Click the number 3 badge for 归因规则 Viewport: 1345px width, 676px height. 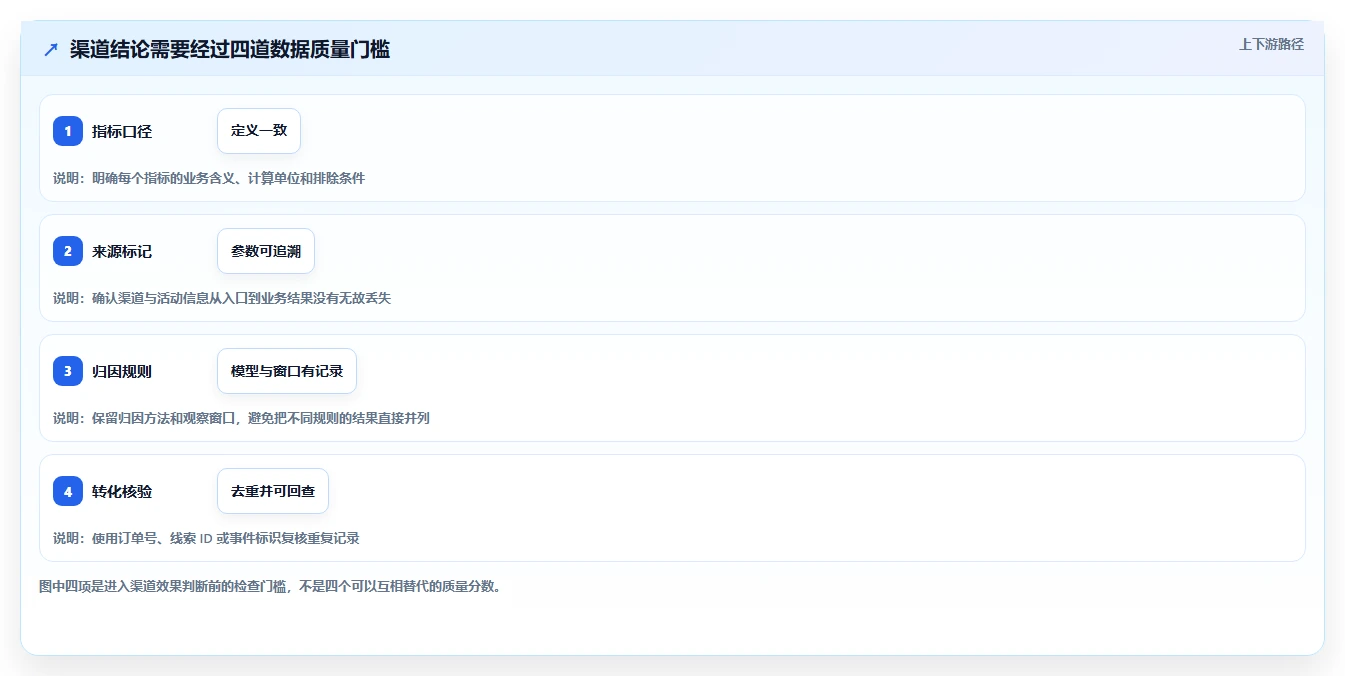(68, 371)
